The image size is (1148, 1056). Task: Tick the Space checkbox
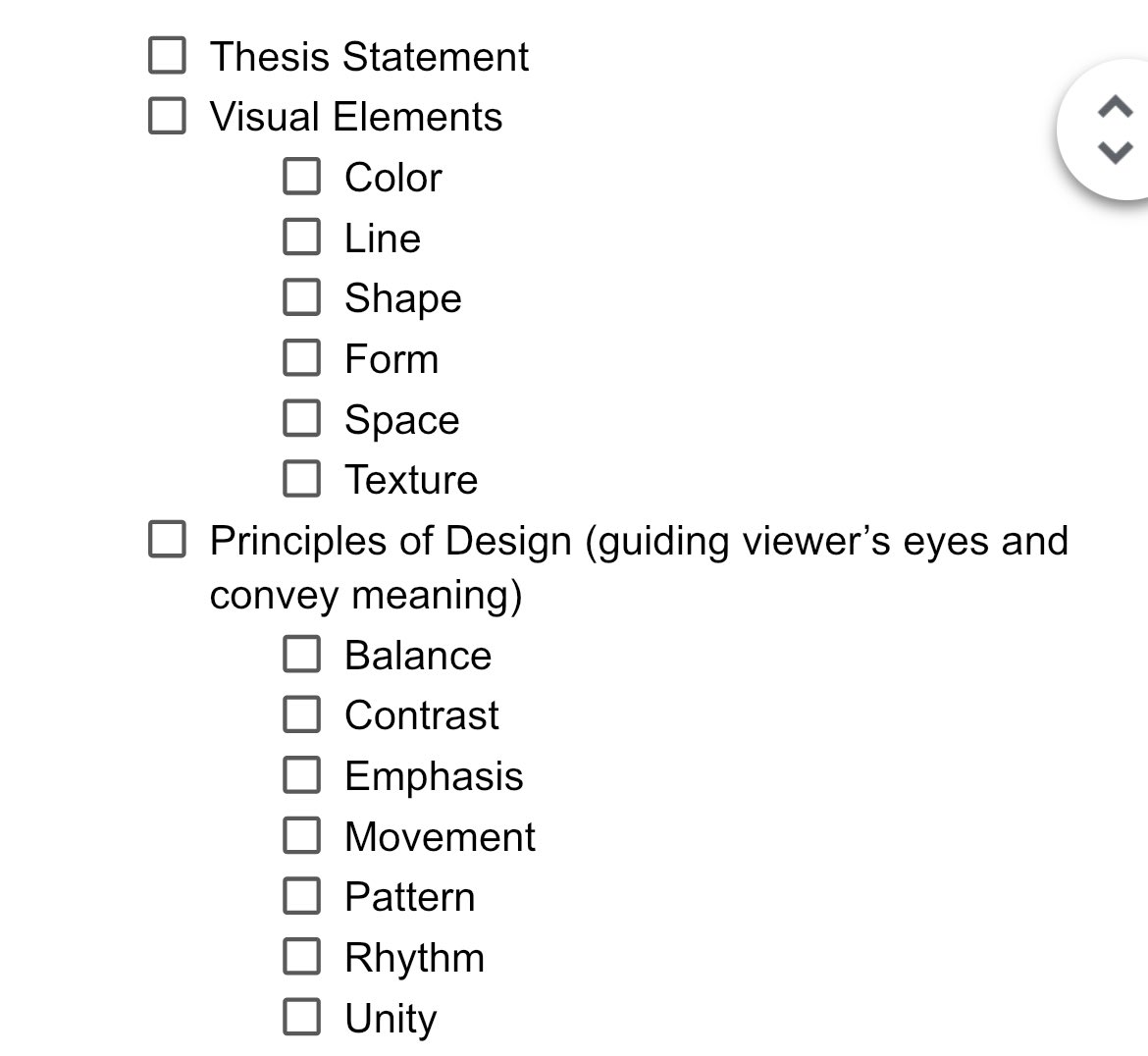(x=301, y=418)
